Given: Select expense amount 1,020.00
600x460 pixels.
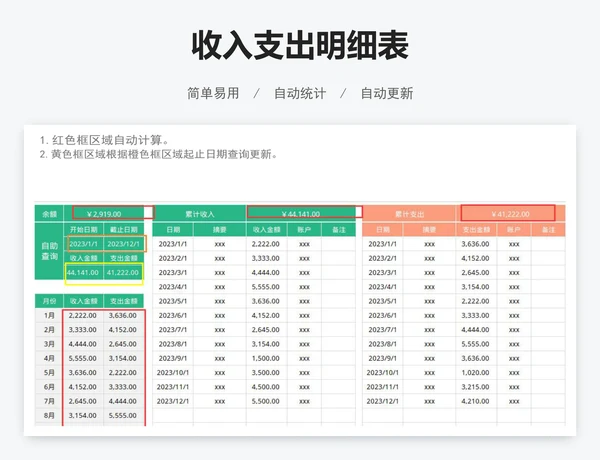Looking at the screenshot, I should [x=475, y=372].
